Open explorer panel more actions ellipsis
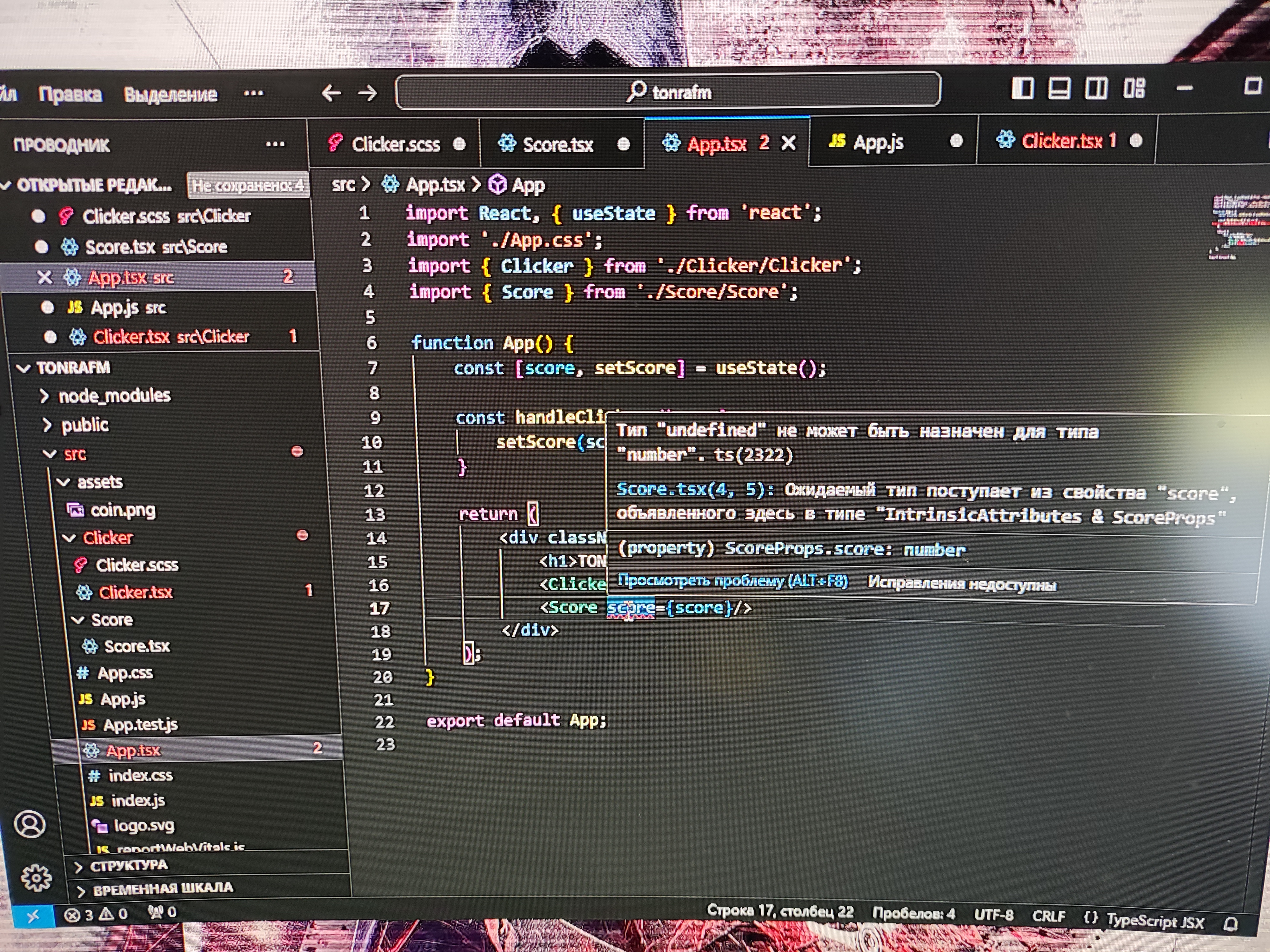 click(x=275, y=145)
